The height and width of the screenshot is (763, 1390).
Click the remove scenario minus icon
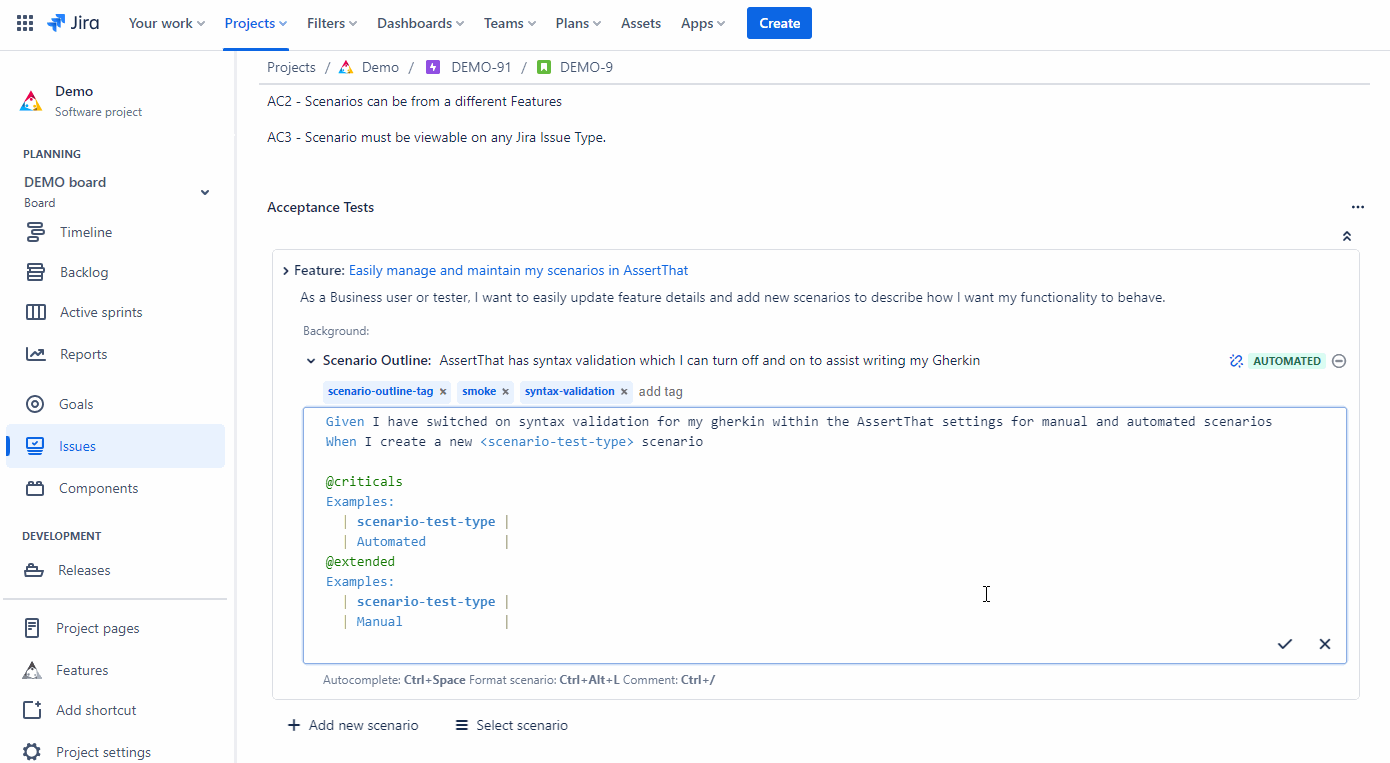[x=1338, y=360]
